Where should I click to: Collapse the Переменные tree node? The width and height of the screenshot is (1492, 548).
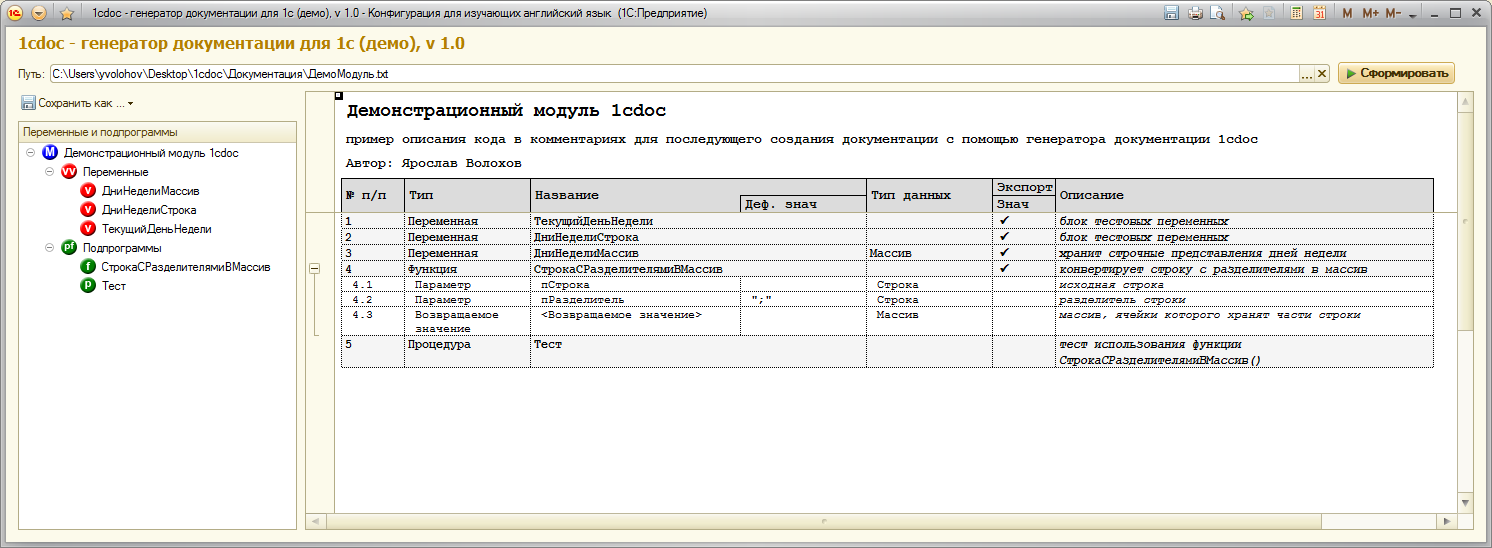point(50,172)
